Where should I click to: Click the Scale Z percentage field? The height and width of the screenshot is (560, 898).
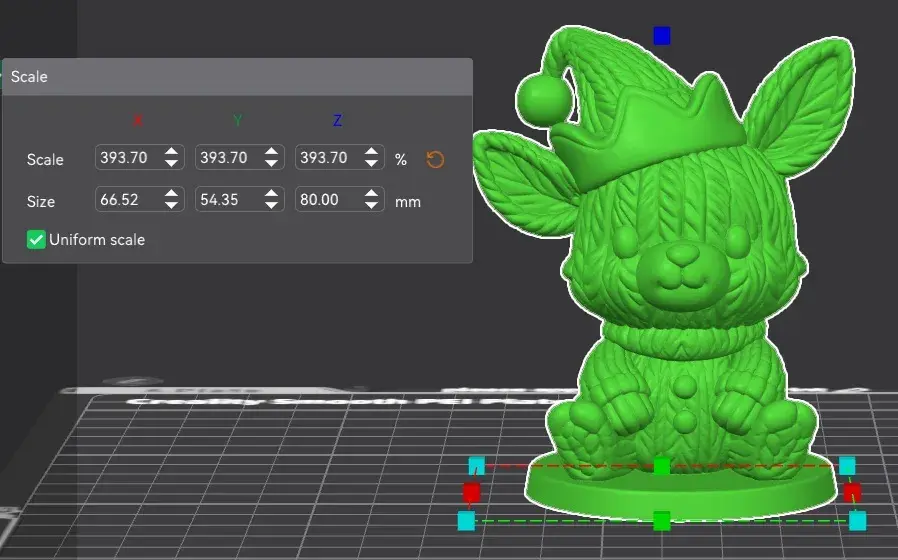[339, 157]
